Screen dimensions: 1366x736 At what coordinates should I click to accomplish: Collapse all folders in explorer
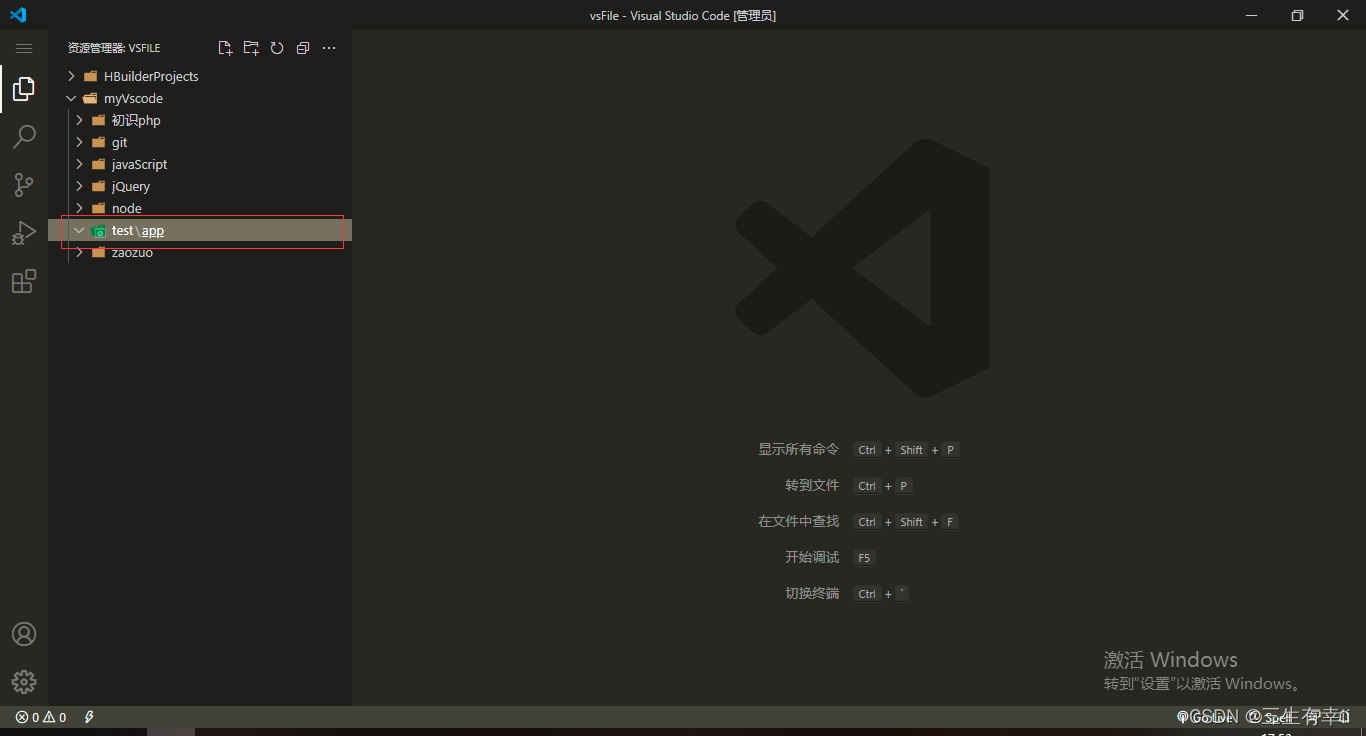pyautogui.click(x=303, y=48)
